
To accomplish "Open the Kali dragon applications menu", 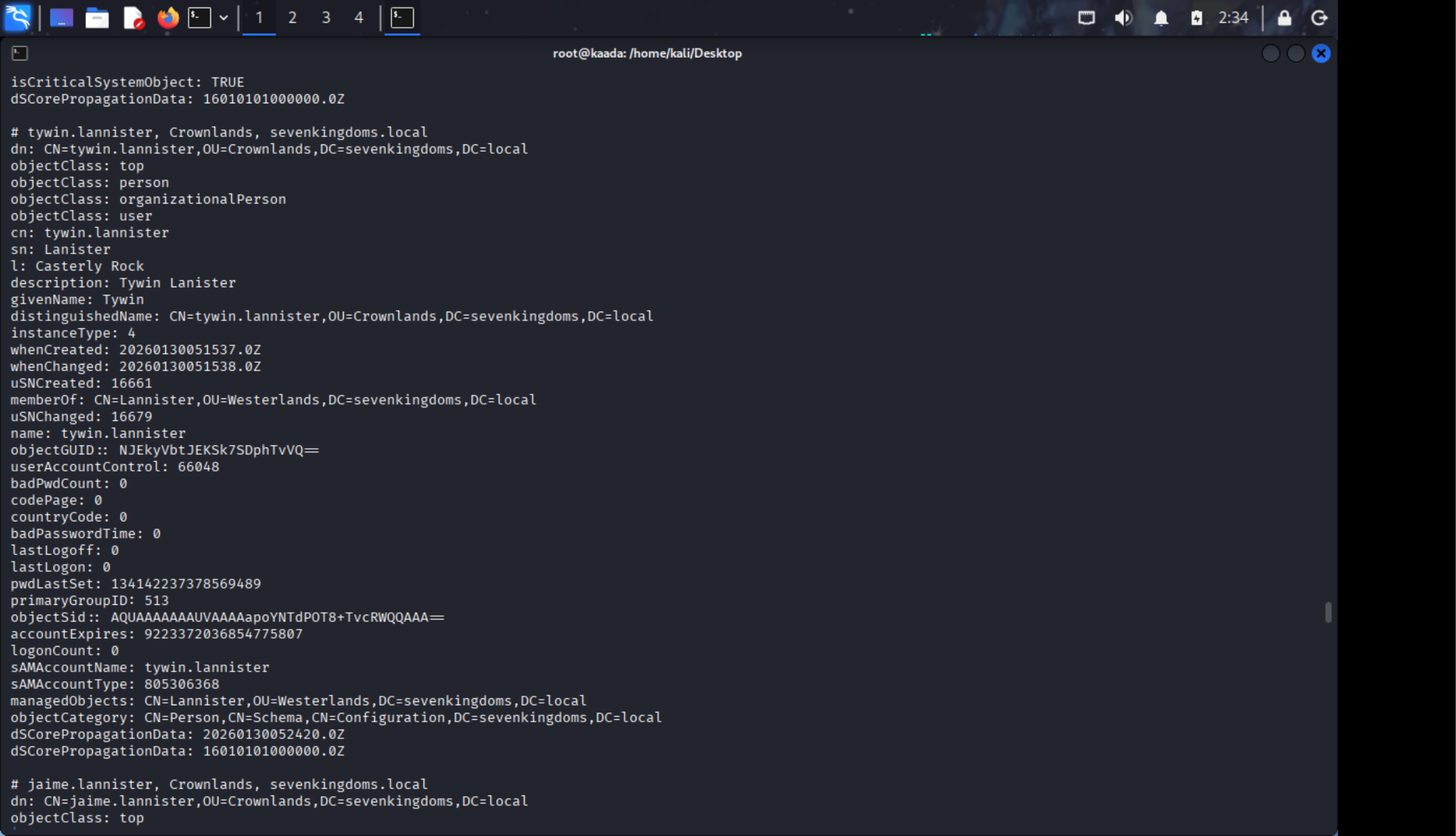I will [18, 17].
